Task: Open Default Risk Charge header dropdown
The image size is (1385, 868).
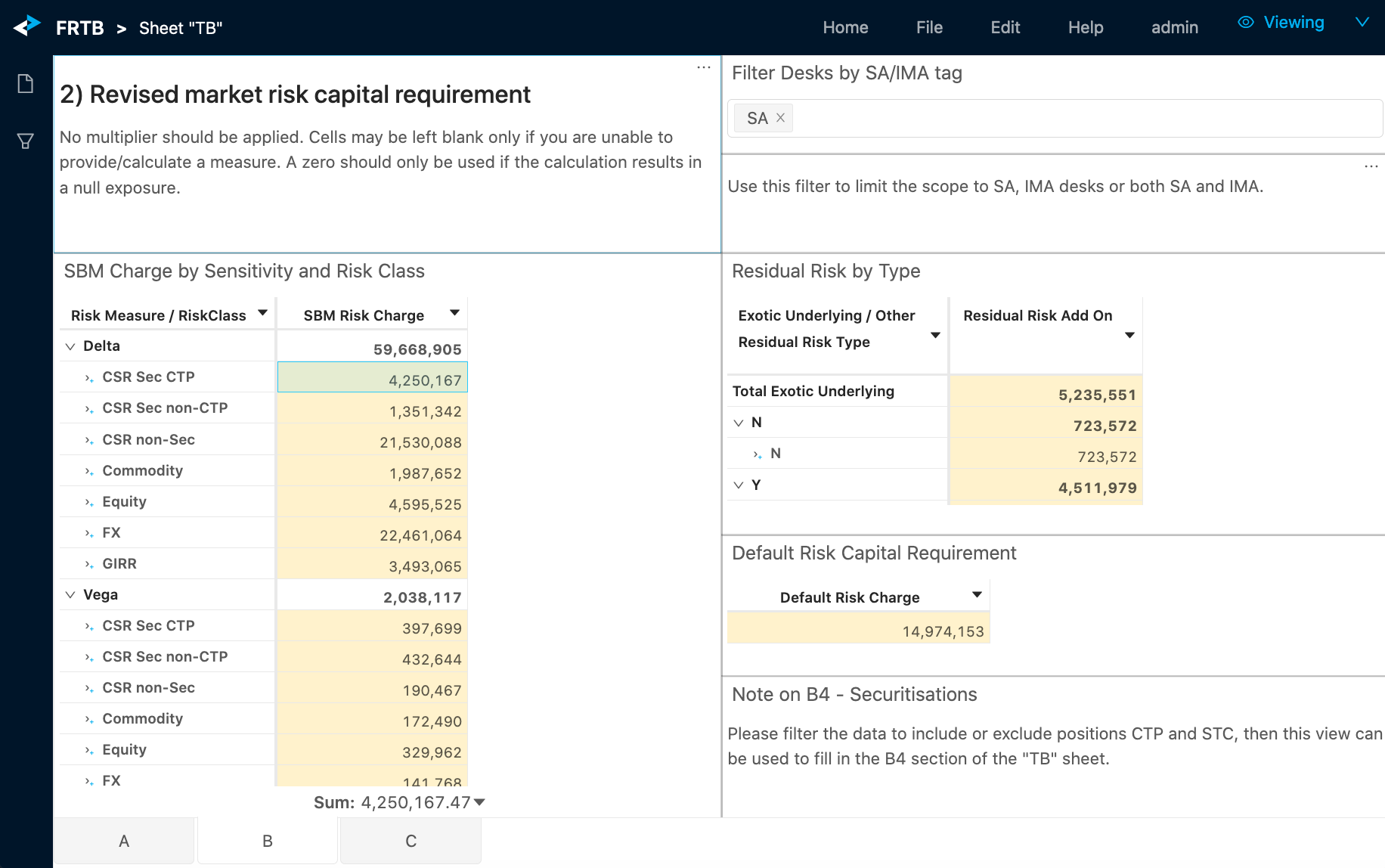Action: coord(977,595)
